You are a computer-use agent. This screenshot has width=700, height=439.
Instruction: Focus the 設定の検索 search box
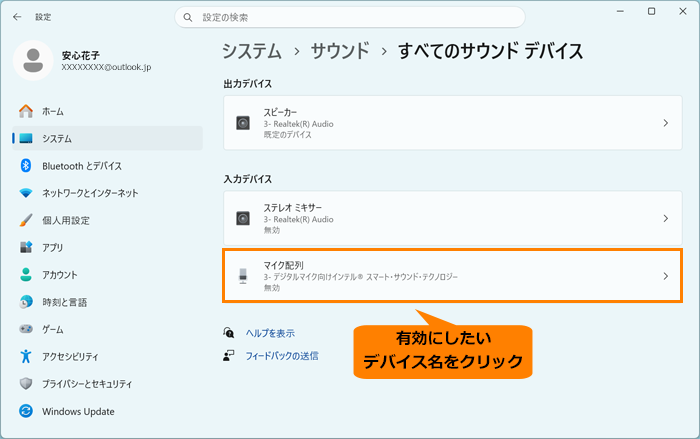[350, 17]
